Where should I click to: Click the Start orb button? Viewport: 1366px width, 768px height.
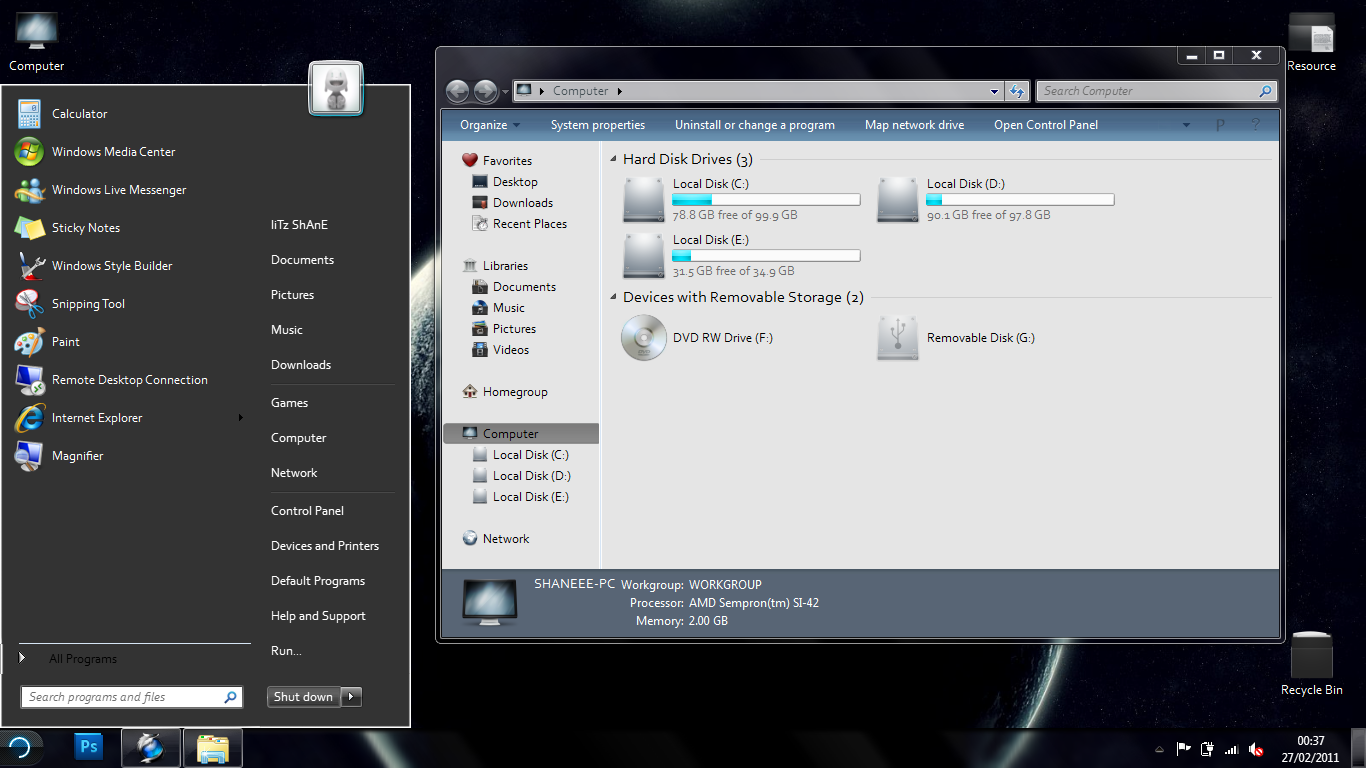19,747
